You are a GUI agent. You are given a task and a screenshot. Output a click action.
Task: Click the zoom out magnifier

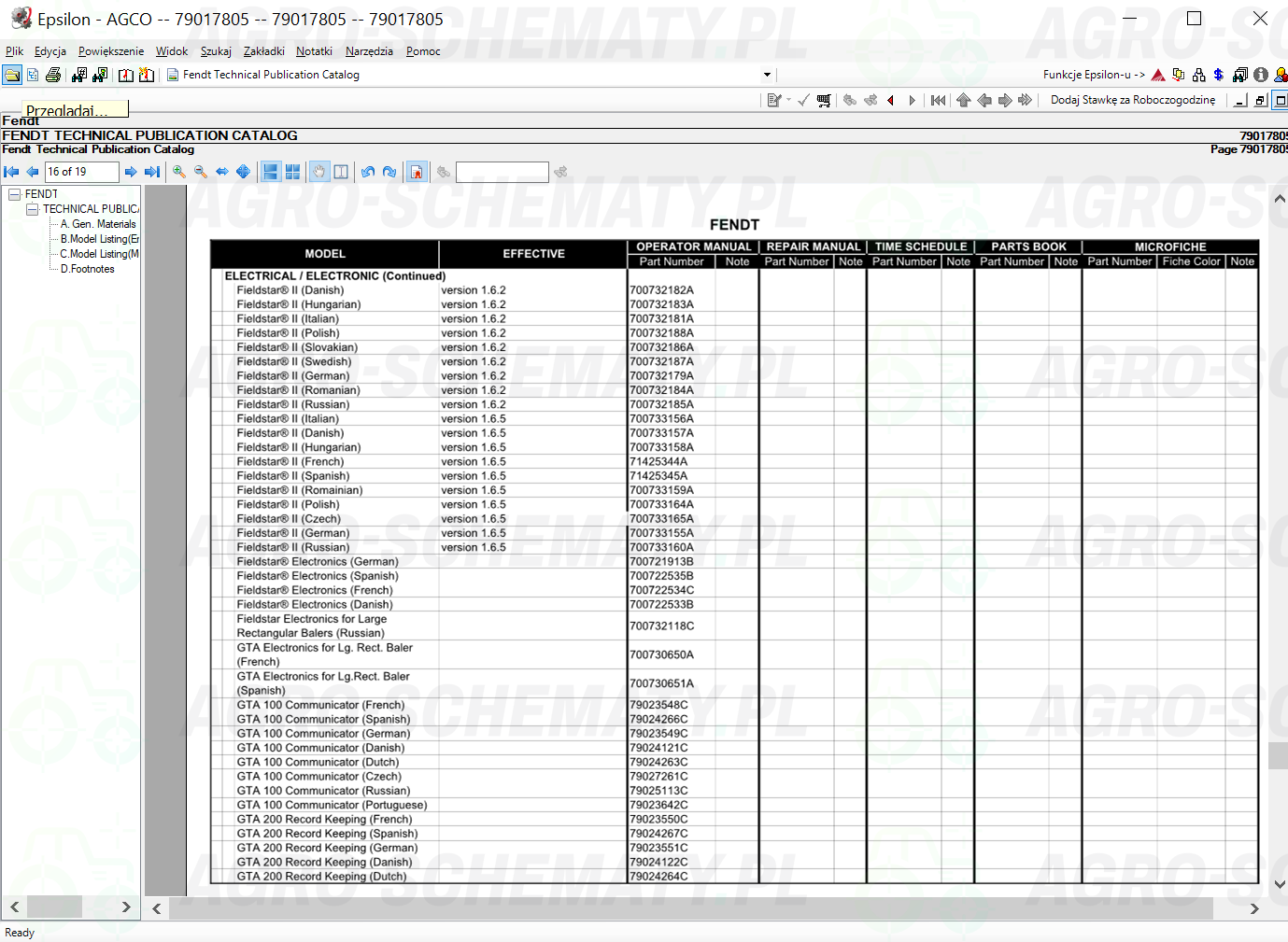click(201, 172)
